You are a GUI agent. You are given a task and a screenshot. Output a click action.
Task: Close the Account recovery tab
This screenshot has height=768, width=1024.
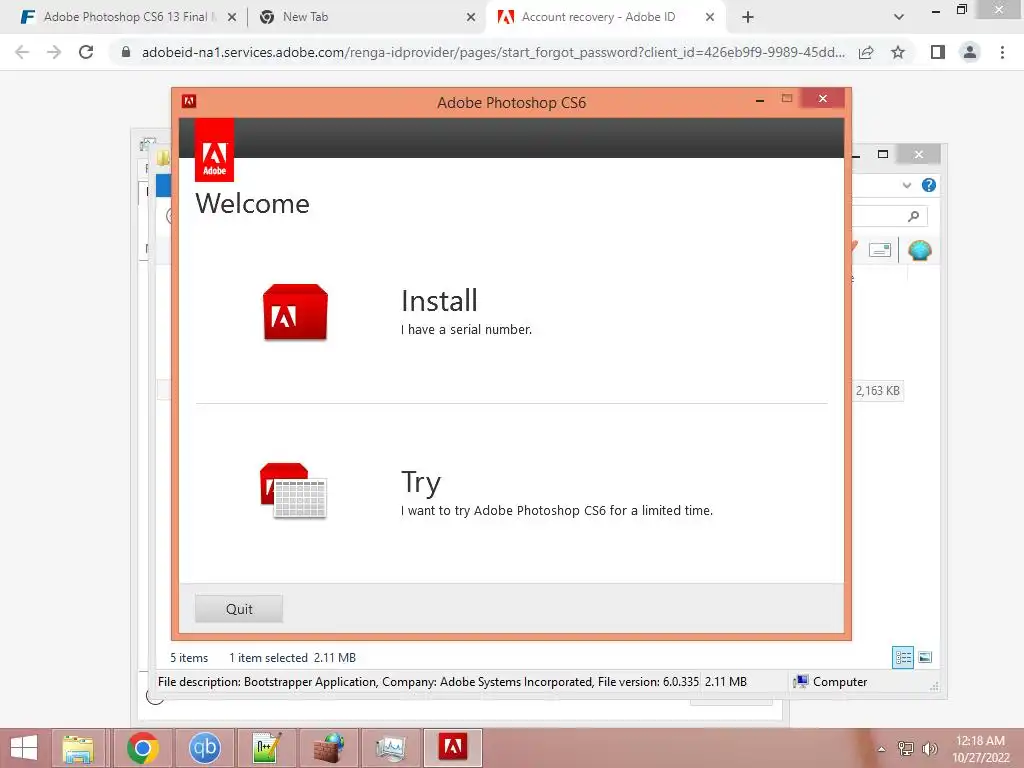tap(710, 18)
